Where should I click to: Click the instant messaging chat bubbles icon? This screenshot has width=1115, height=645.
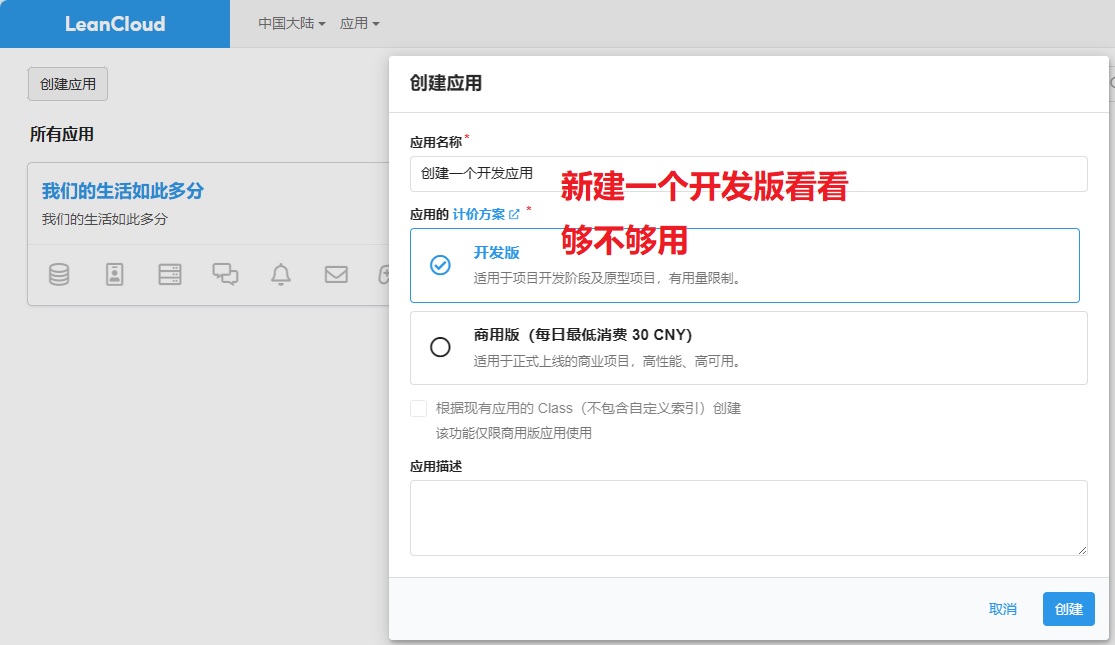[225, 274]
